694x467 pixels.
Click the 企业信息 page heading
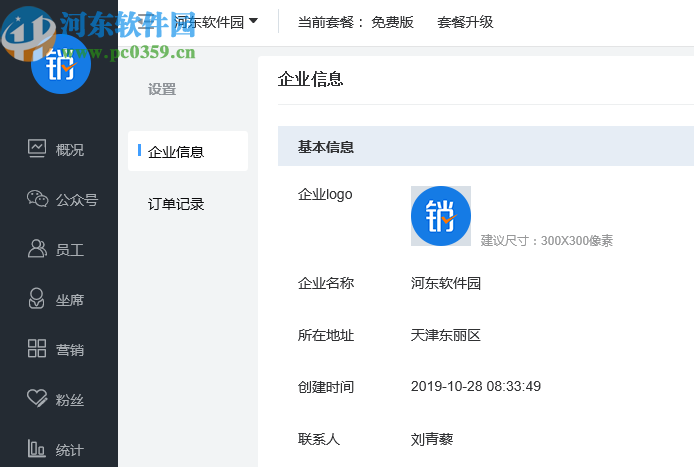[311, 79]
